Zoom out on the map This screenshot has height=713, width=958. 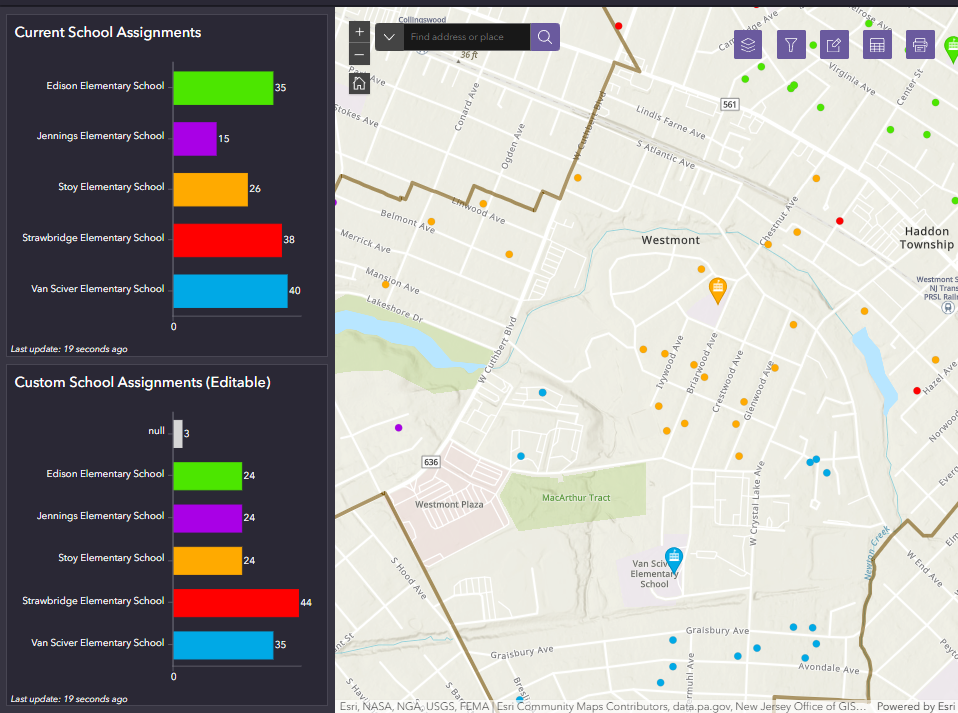click(x=359, y=54)
